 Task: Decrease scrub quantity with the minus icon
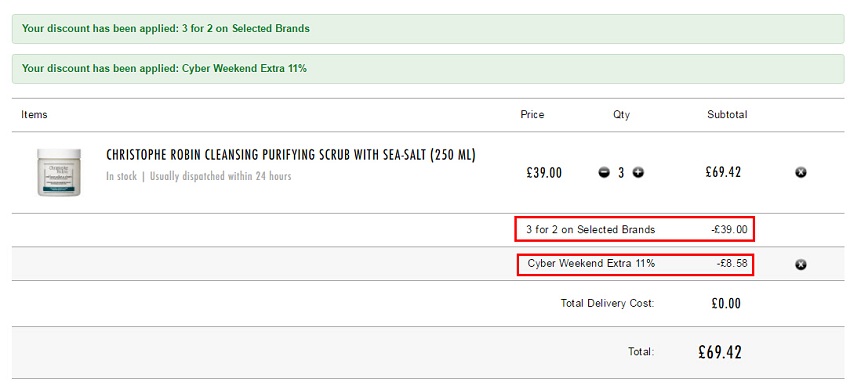pyautogui.click(x=604, y=173)
